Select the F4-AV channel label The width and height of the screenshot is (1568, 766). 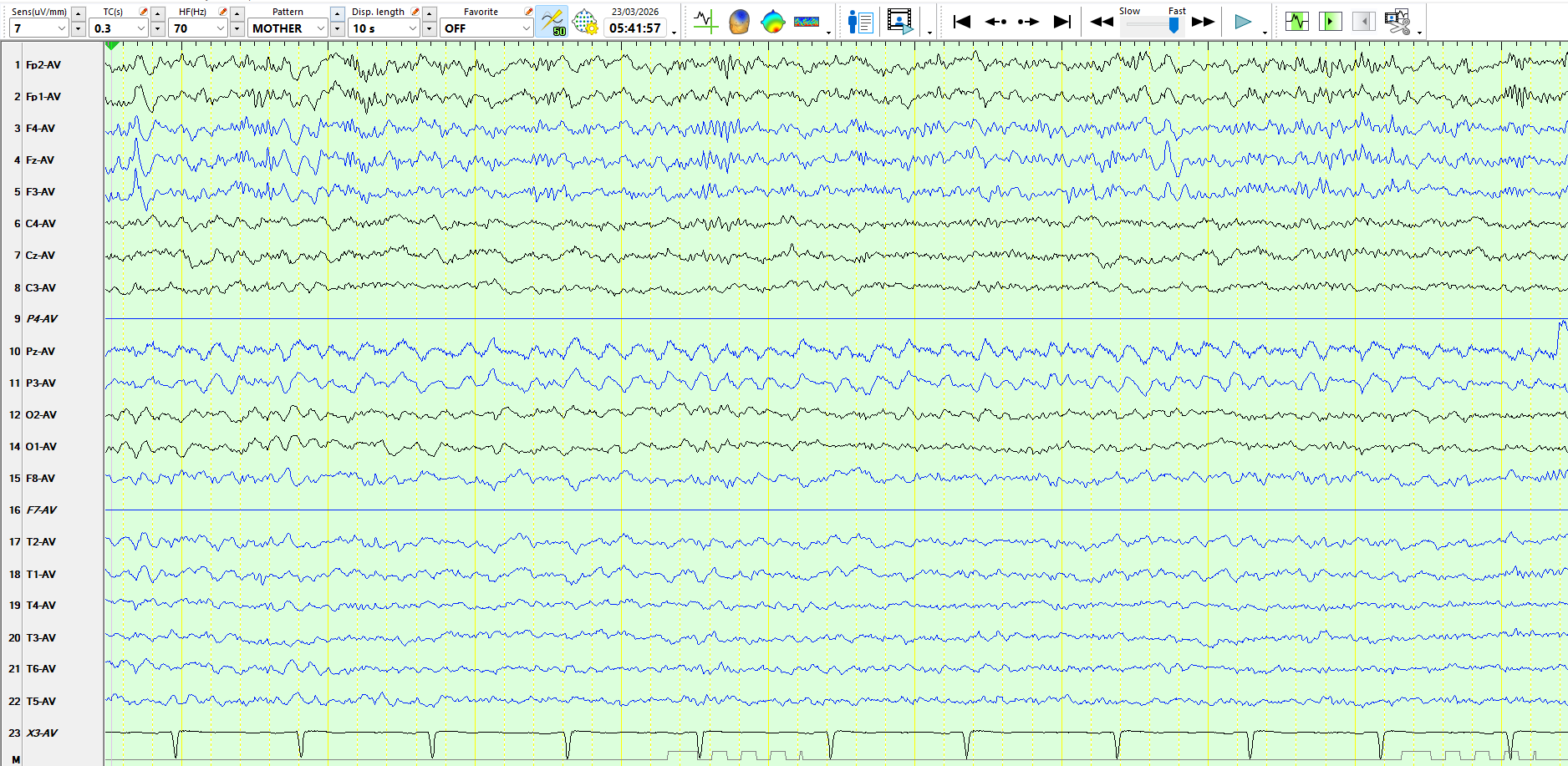(x=41, y=128)
